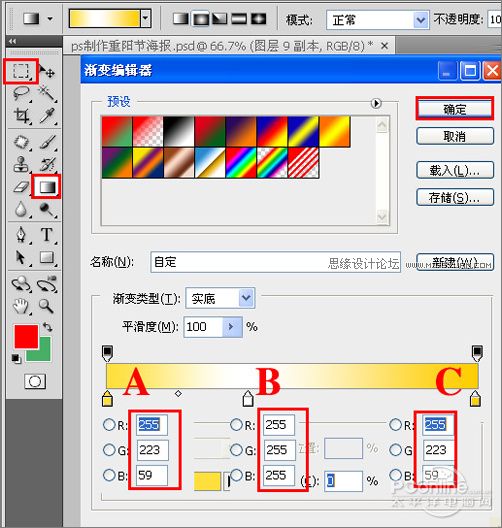Switch to the ps制作重阳节海报.psd document tab
The width and height of the screenshot is (502, 528).
click(222, 46)
